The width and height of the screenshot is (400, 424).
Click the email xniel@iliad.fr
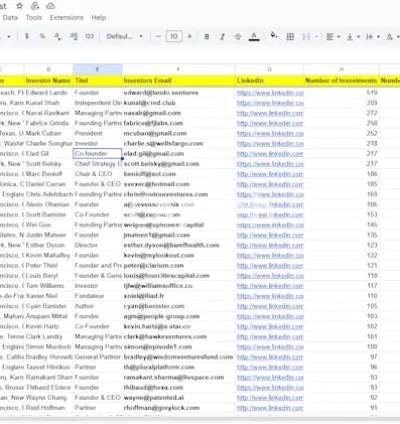[x=144, y=296]
